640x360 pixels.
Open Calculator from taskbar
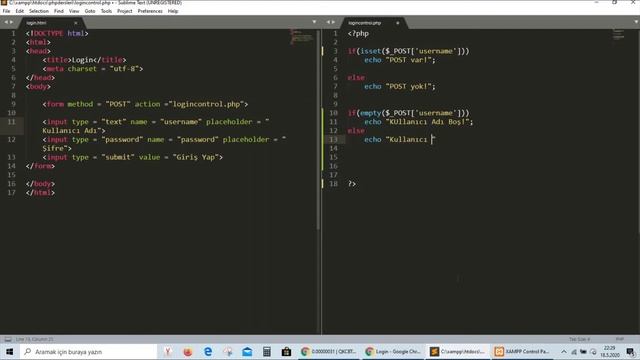tap(267, 351)
